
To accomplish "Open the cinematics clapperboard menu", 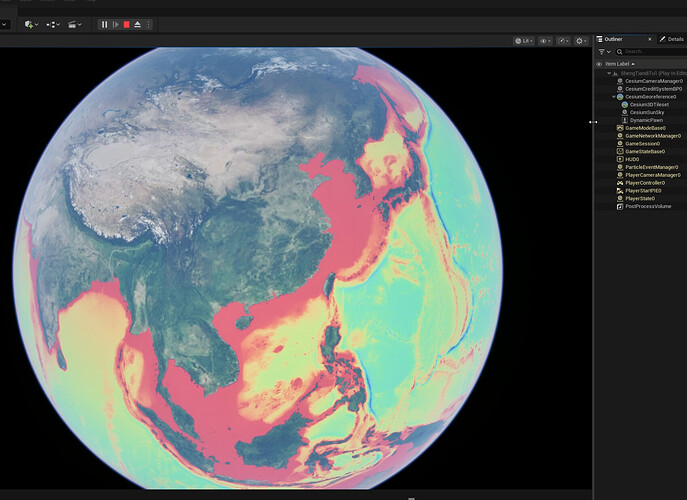I will coord(75,25).
